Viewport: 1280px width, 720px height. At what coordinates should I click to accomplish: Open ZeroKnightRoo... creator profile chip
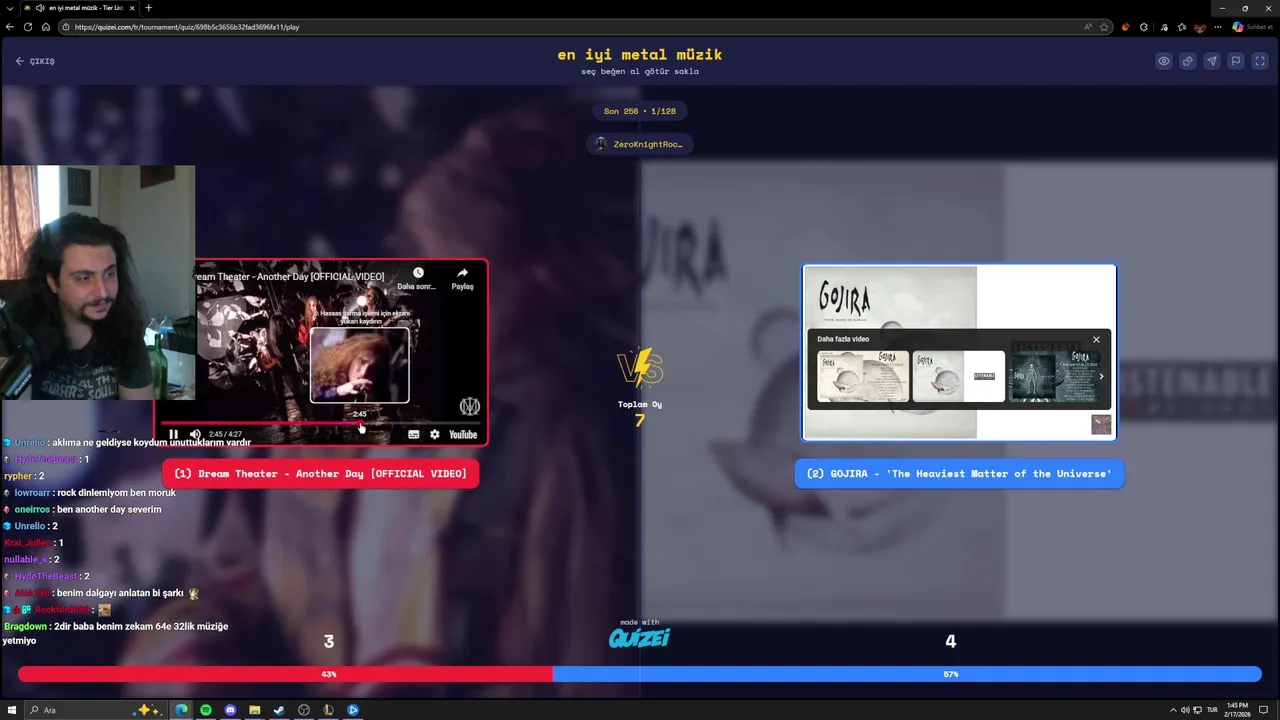coord(639,144)
